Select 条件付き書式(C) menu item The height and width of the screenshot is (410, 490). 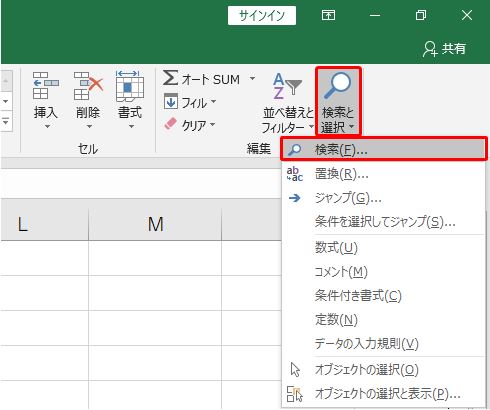click(384, 296)
